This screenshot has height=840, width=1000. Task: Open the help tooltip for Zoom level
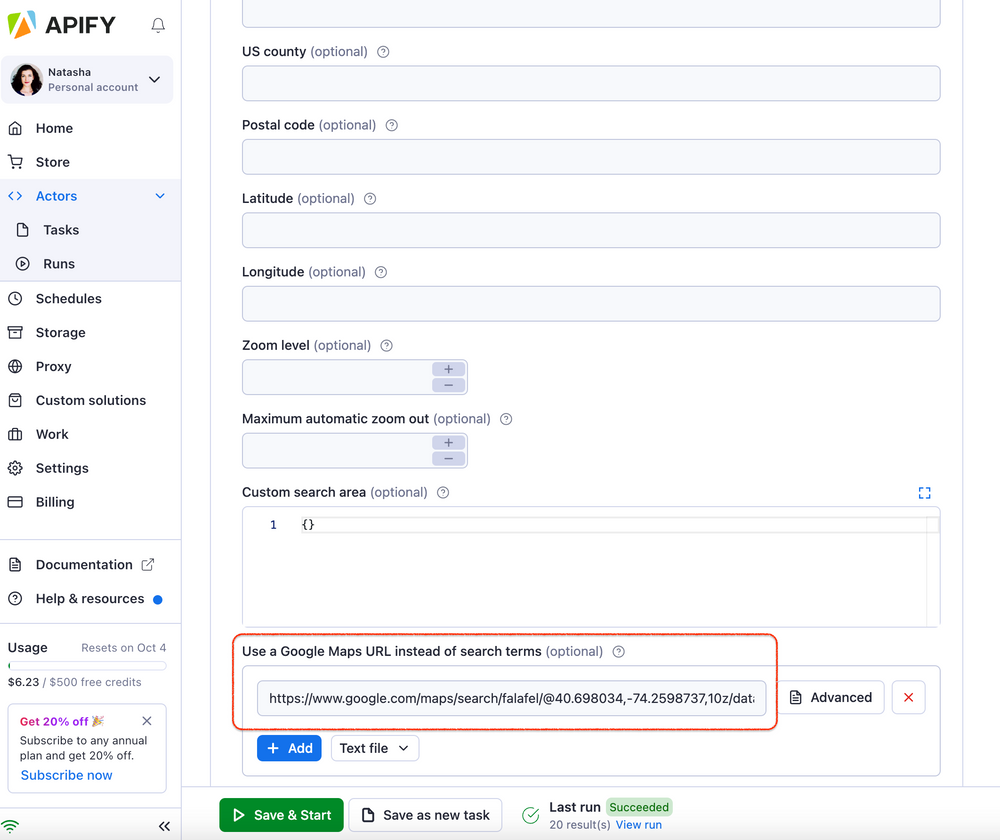click(x=386, y=345)
